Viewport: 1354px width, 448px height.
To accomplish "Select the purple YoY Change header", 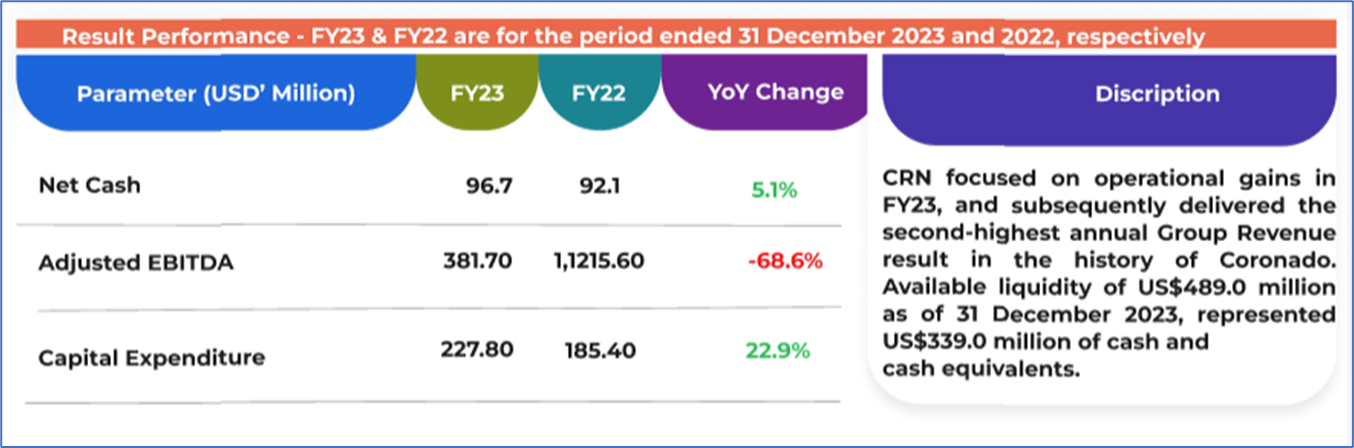I will pyautogui.click(x=775, y=93).
